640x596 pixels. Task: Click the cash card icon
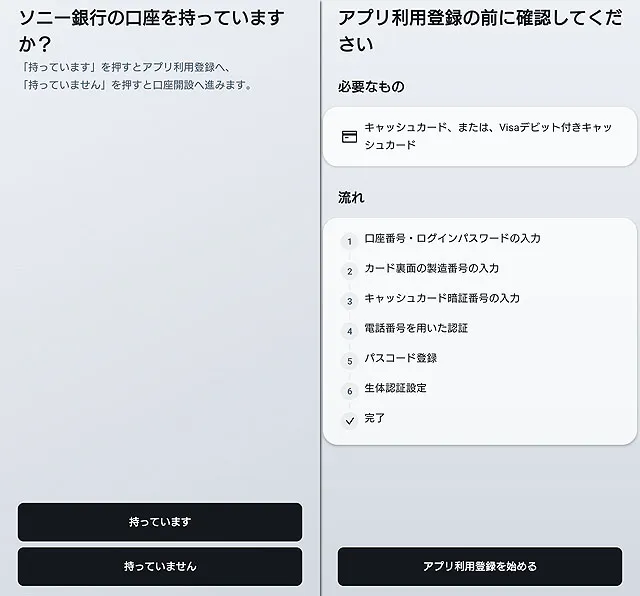pyautogui.click(x=349, y=136)
